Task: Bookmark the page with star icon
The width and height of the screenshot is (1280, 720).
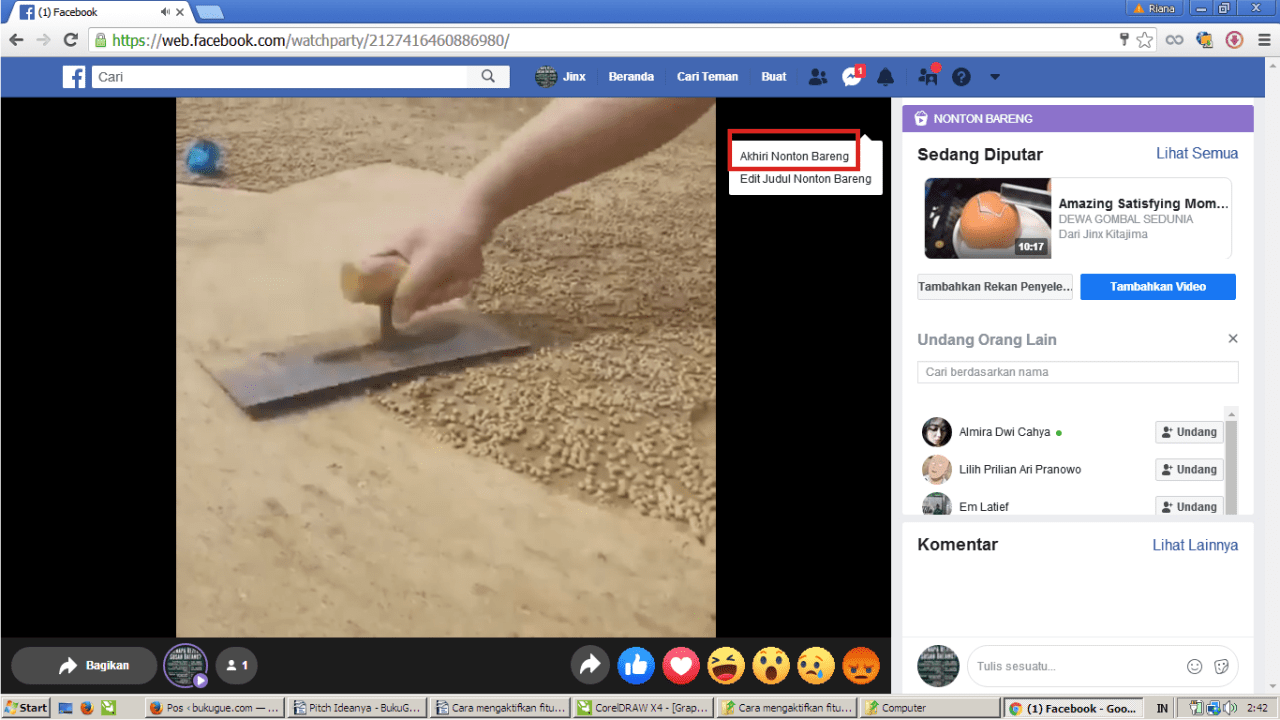Action: click(x=1145, y=40)
